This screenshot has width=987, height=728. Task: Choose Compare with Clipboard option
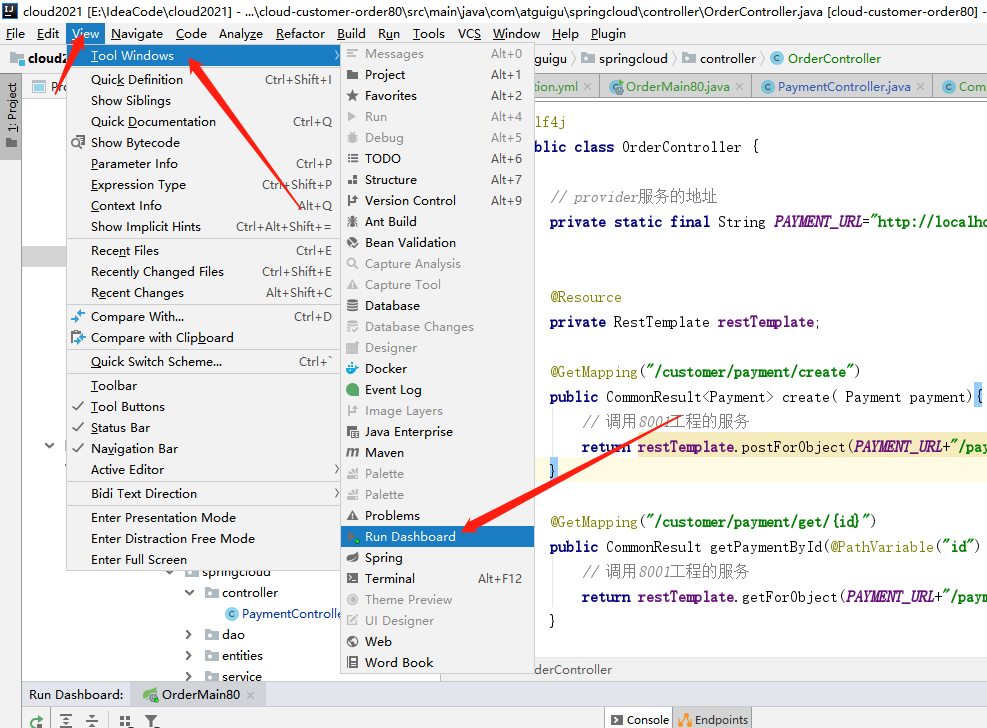click(203, 338)
